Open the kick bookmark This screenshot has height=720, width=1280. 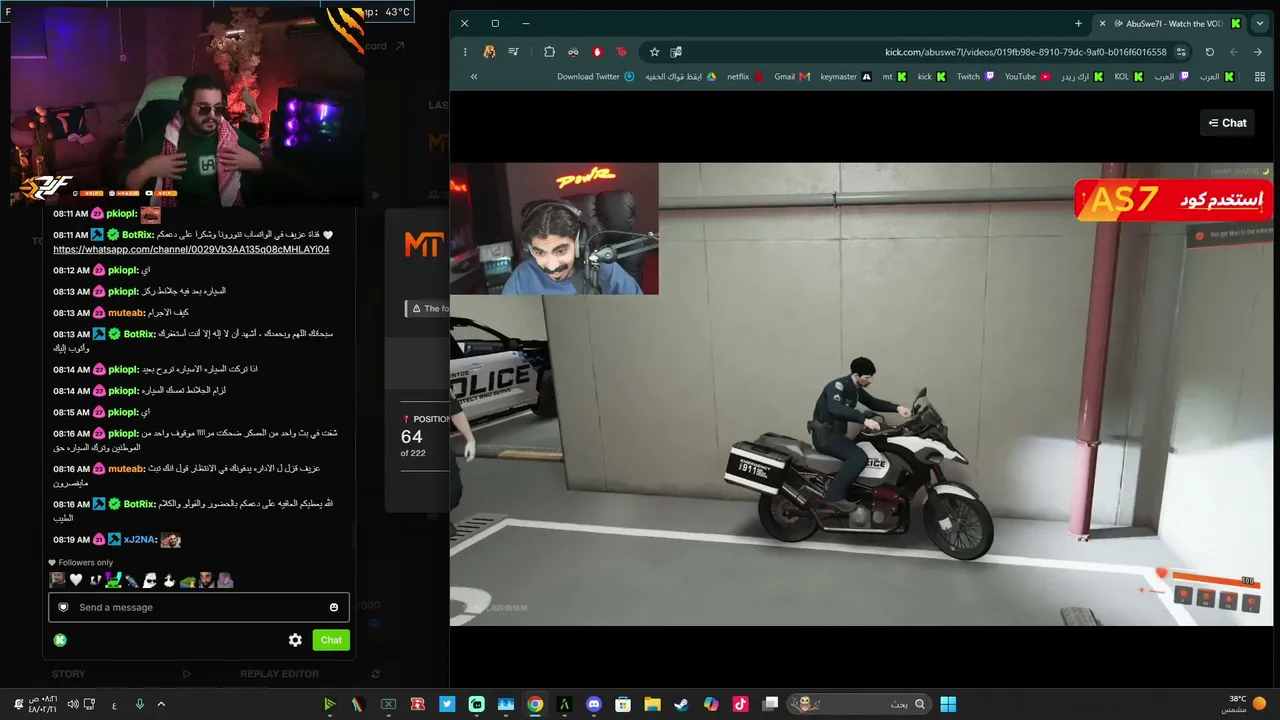click(932, 77)
